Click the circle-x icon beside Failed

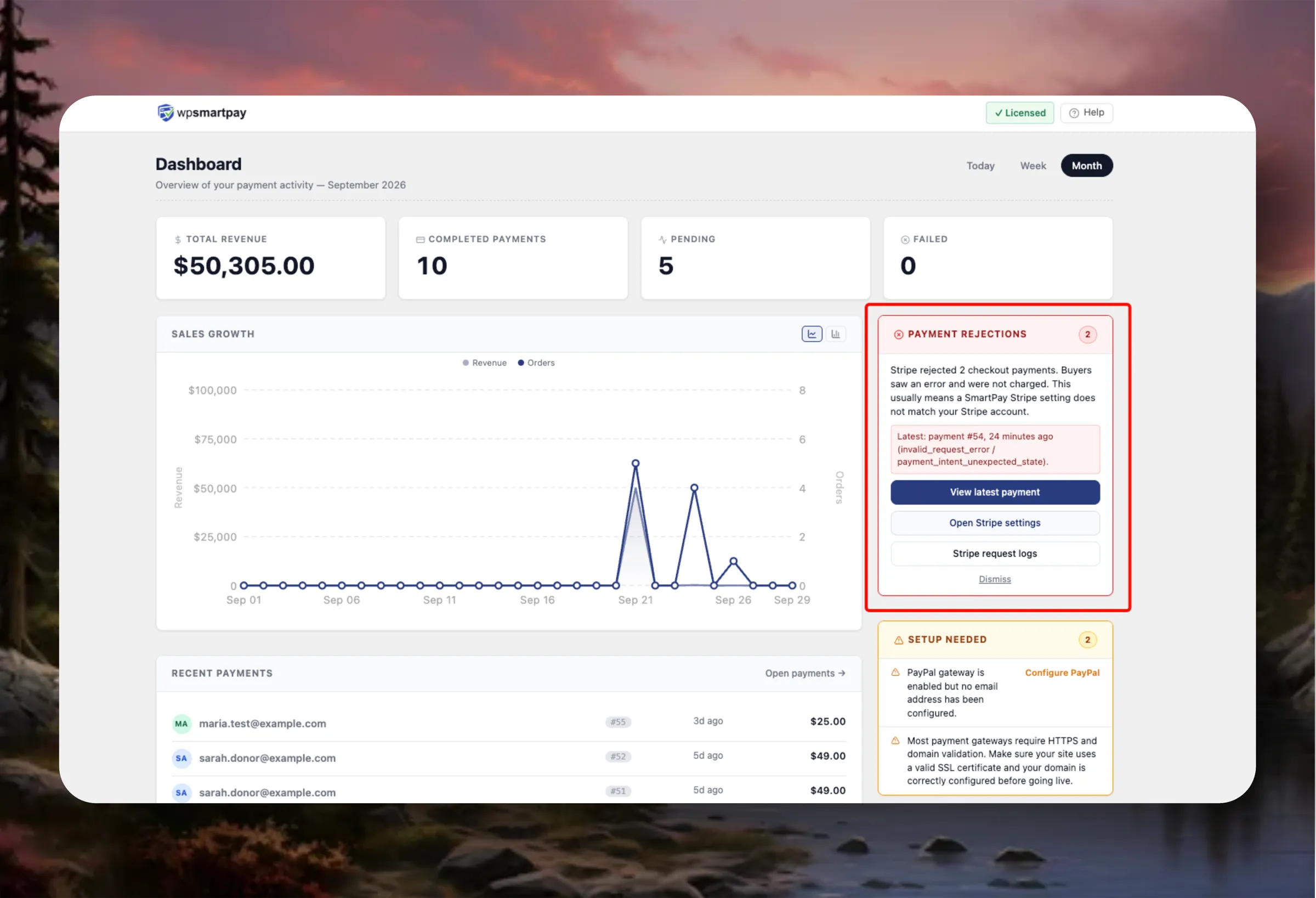(905, 240)
